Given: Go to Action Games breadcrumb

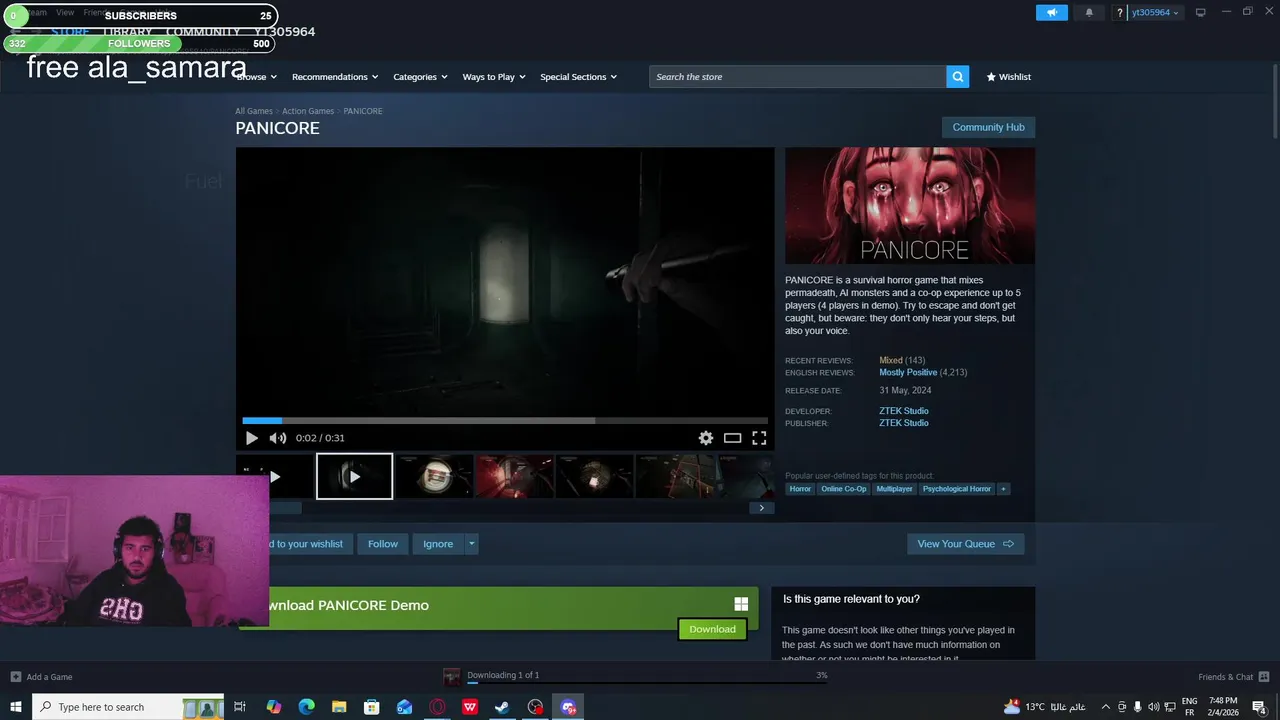Looking at the screenshot, I should [x=308, y=111].
